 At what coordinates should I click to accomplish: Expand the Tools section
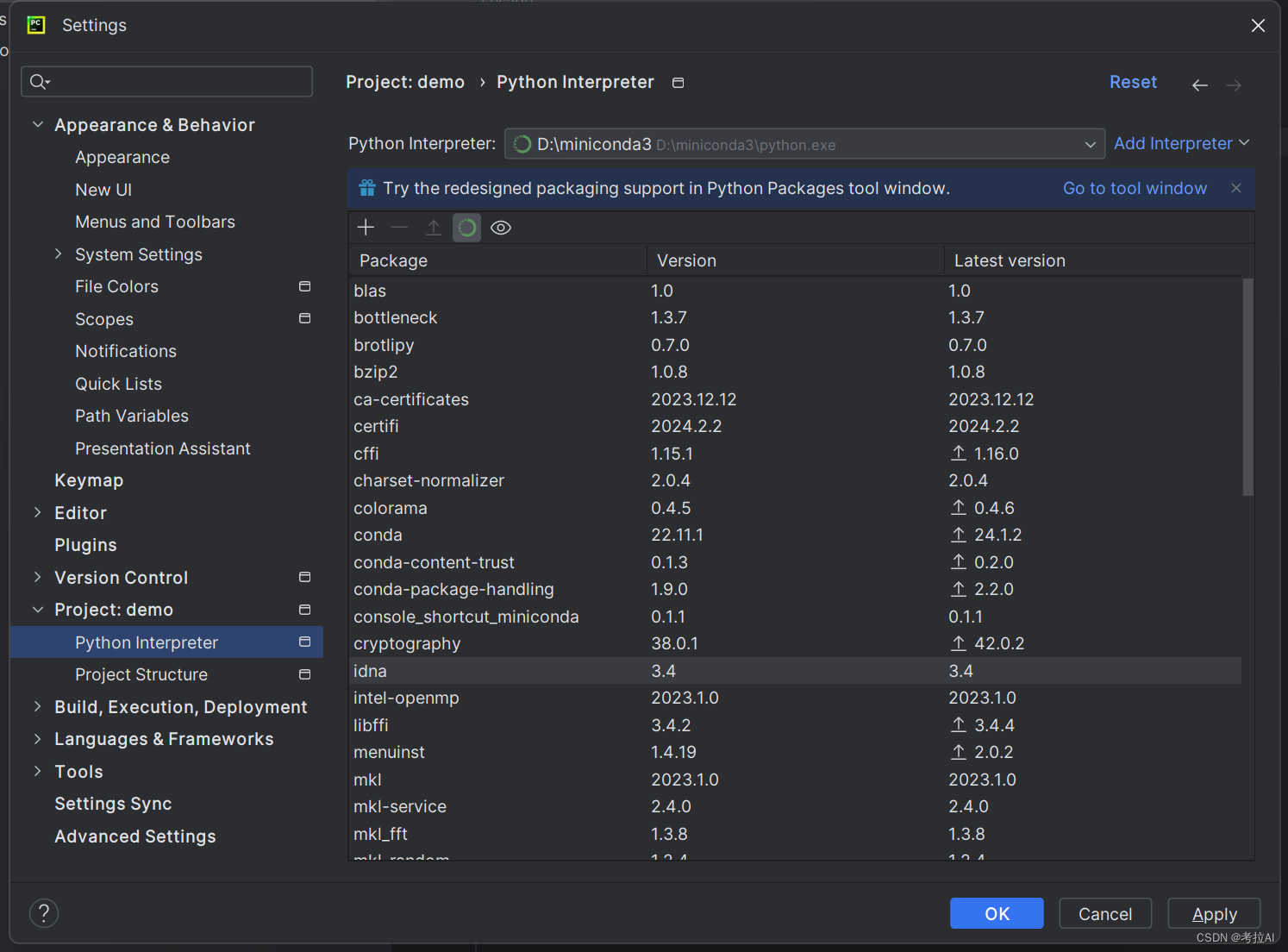pos(37,771)
